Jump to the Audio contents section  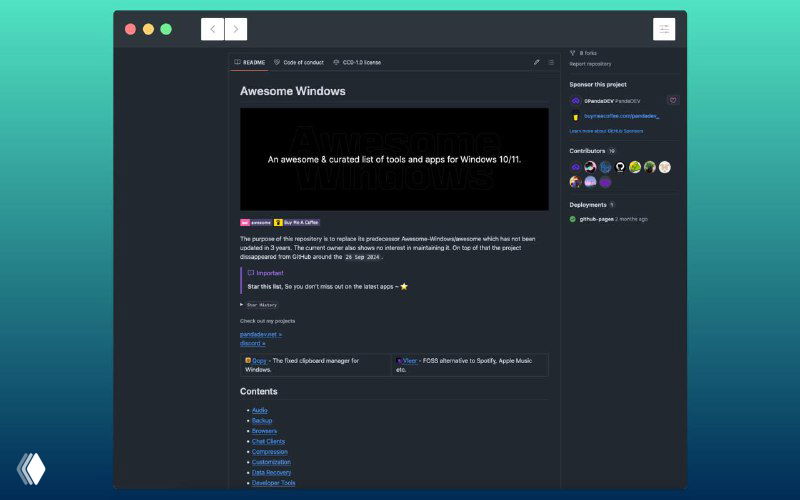260,410
